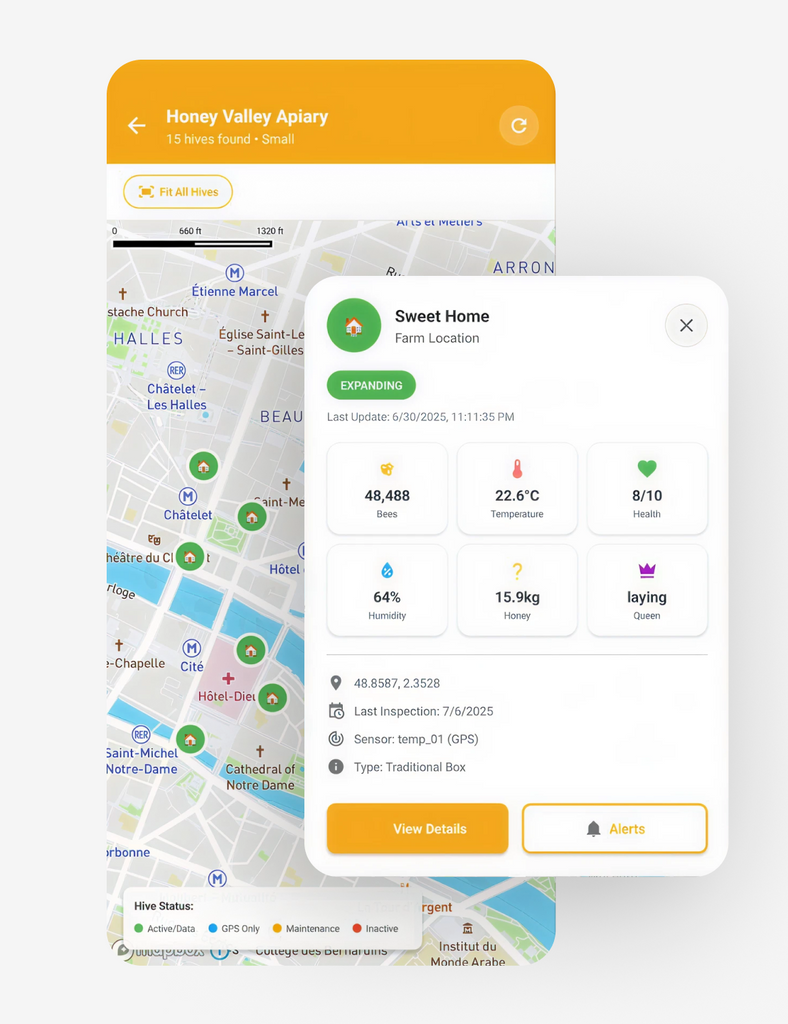Image resolution: width=788 pixels, height=1024 pixels.
Task: Click the map distance scale bar
Action: [193, 244]
